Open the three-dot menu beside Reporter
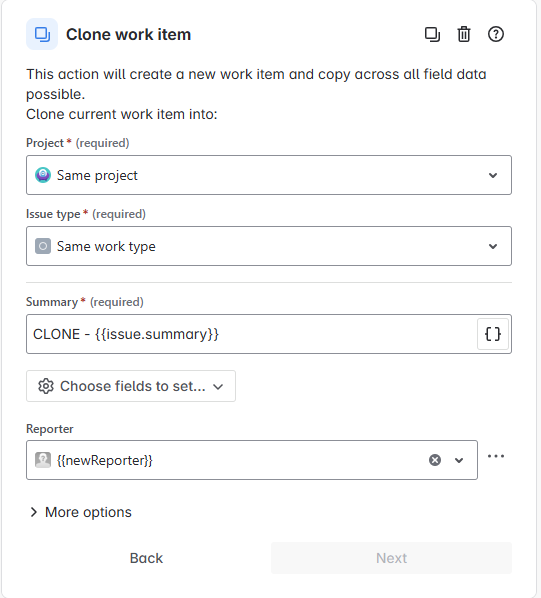541x598 pixels. 496,456
